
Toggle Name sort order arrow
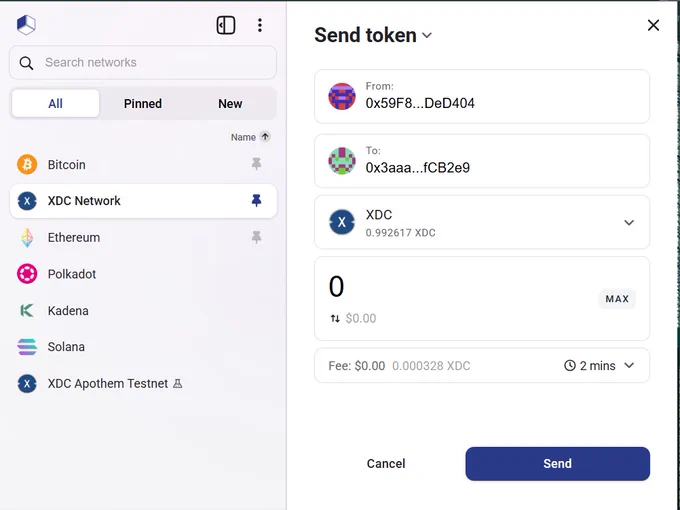[265, 137]
